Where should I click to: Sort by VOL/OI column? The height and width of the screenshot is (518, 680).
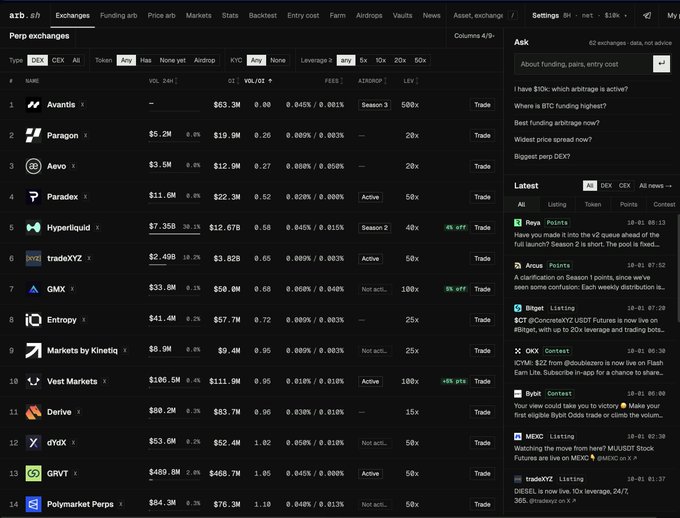coord(258,81)
